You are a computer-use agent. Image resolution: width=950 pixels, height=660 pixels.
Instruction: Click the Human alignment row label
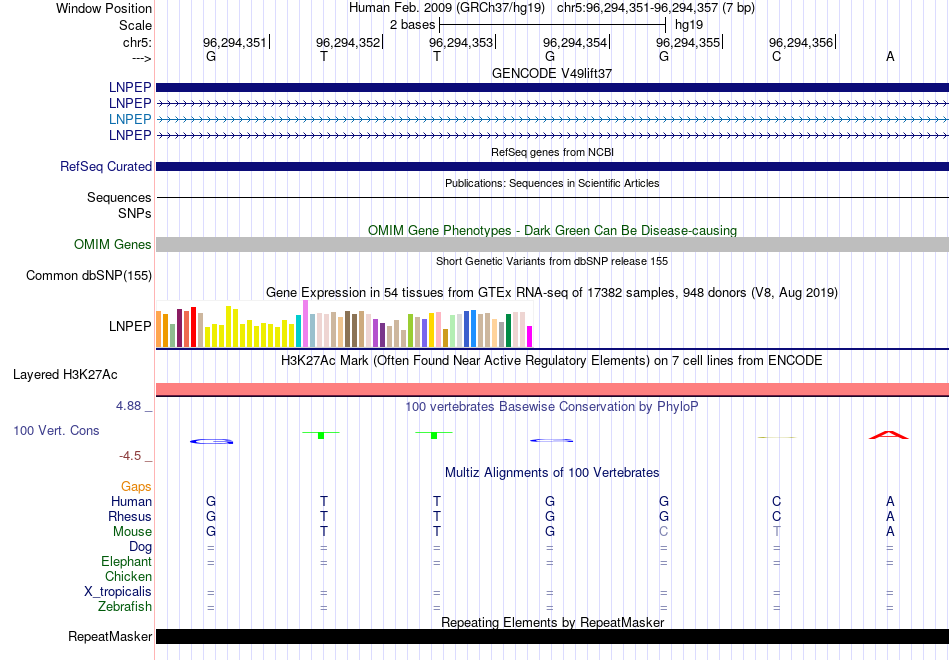click(x=131, y=502)
